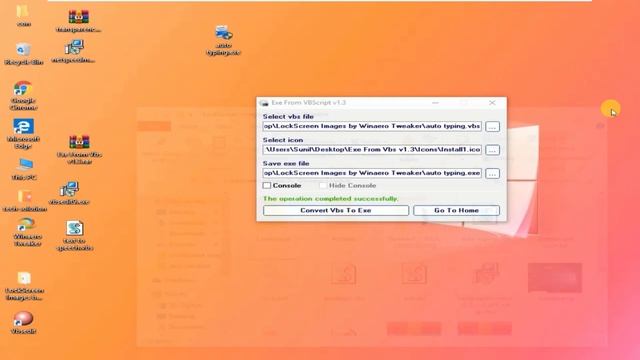Browse for a vbs file with the first ... button
This screenshot has height=360, width=640.
(x=492, y=127)
